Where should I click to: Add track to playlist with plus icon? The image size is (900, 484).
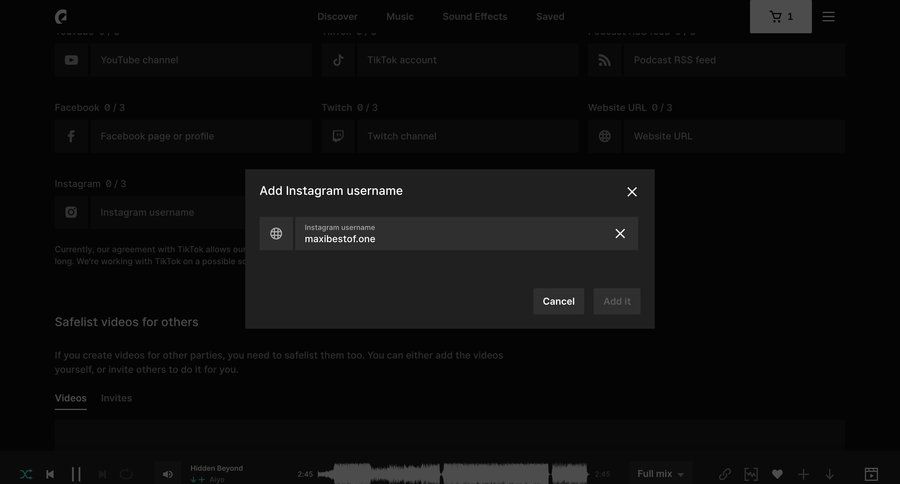coord(803,474)
